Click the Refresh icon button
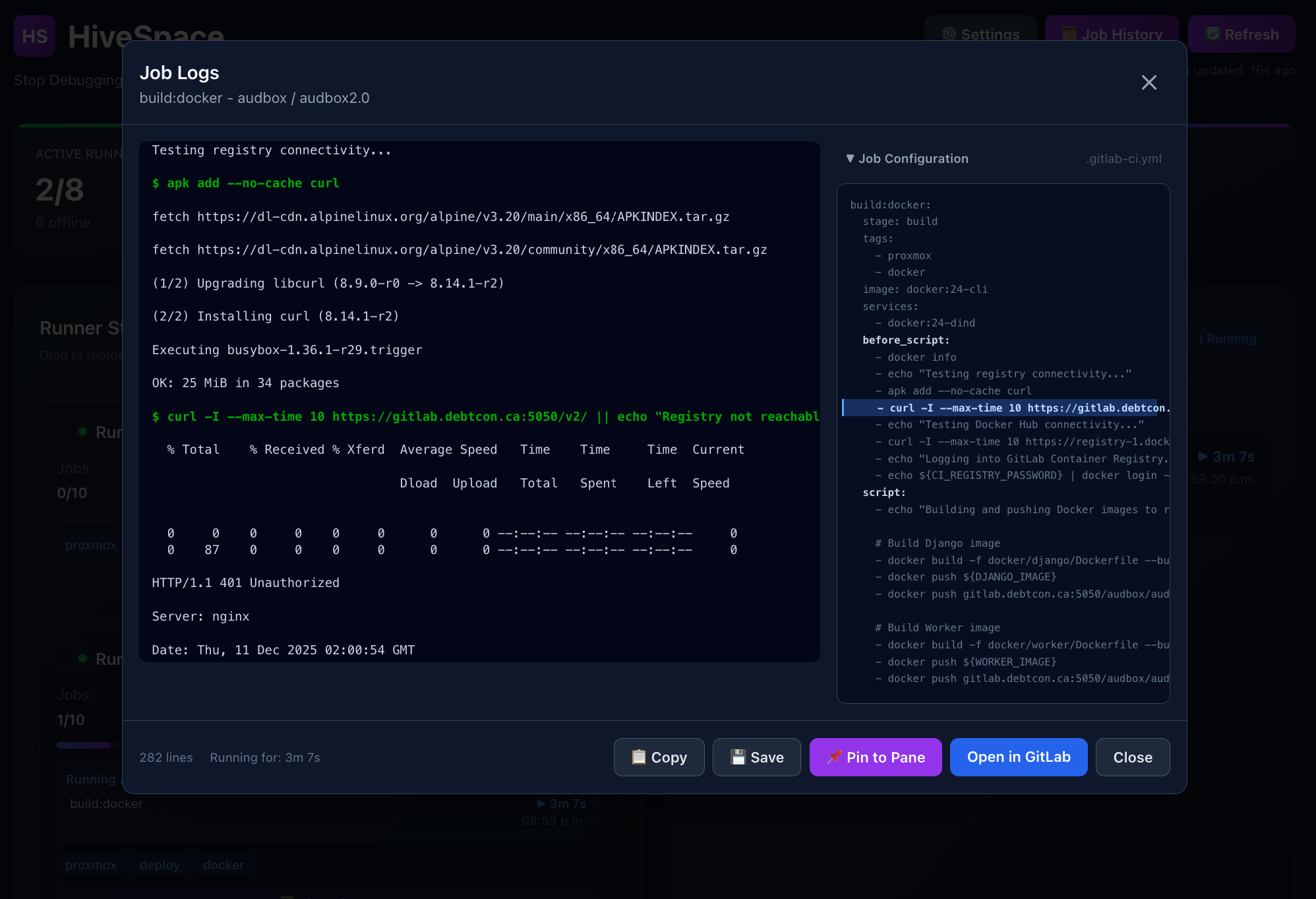 pyautogui.click(x=1241, y=34)
